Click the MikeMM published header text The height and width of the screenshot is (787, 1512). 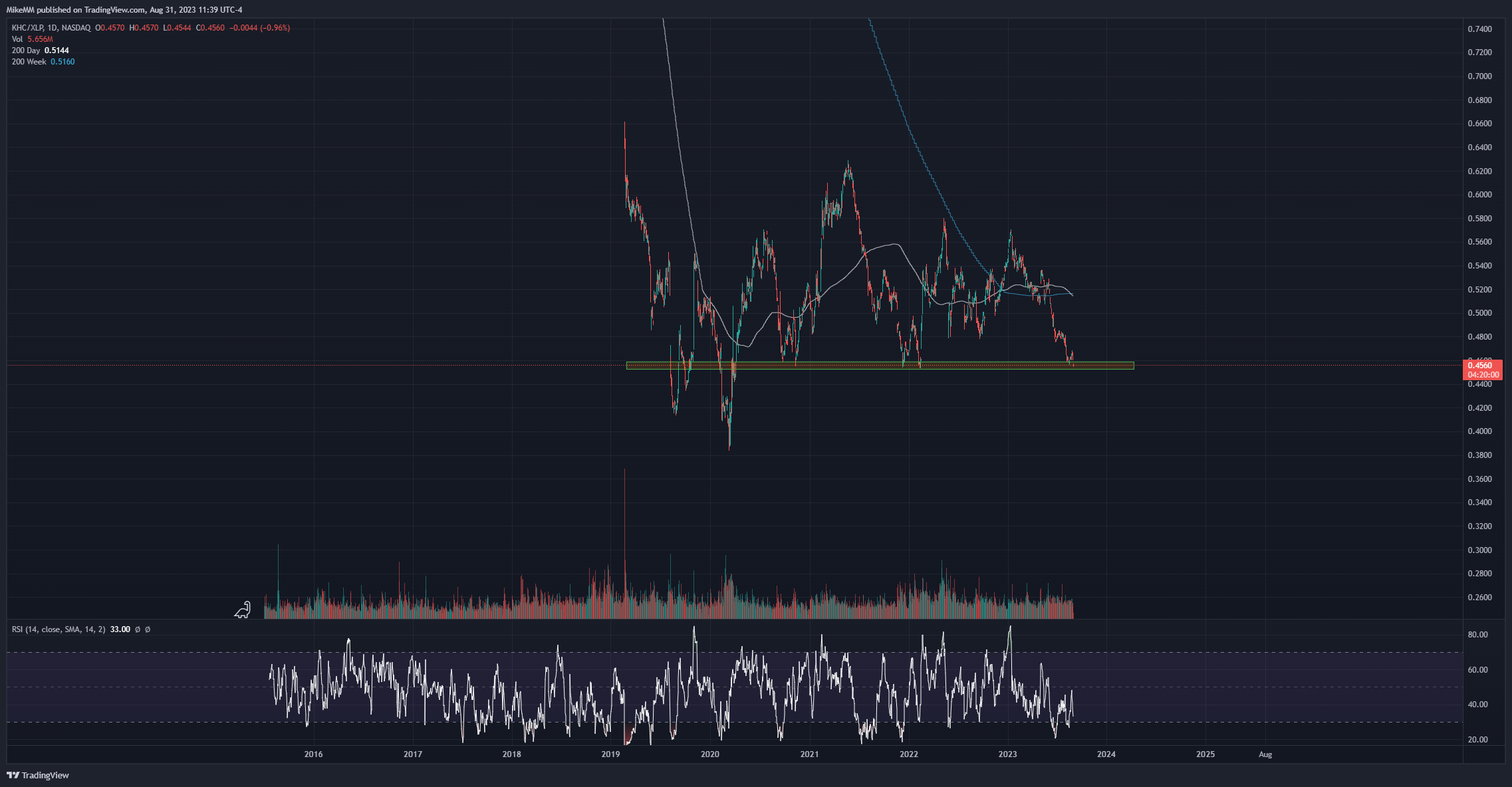(124, 10)
